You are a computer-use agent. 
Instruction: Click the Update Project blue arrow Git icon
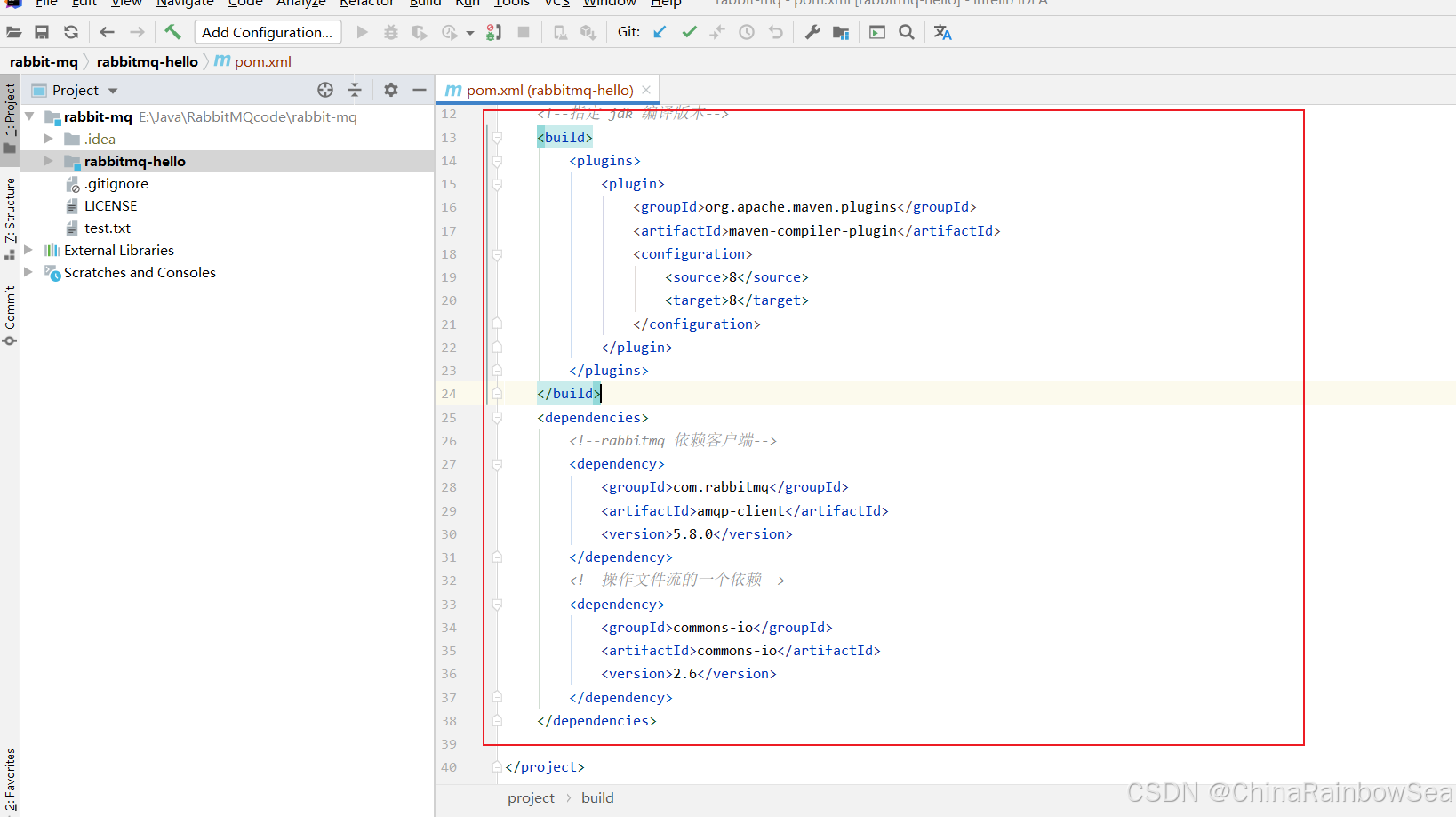659,32
